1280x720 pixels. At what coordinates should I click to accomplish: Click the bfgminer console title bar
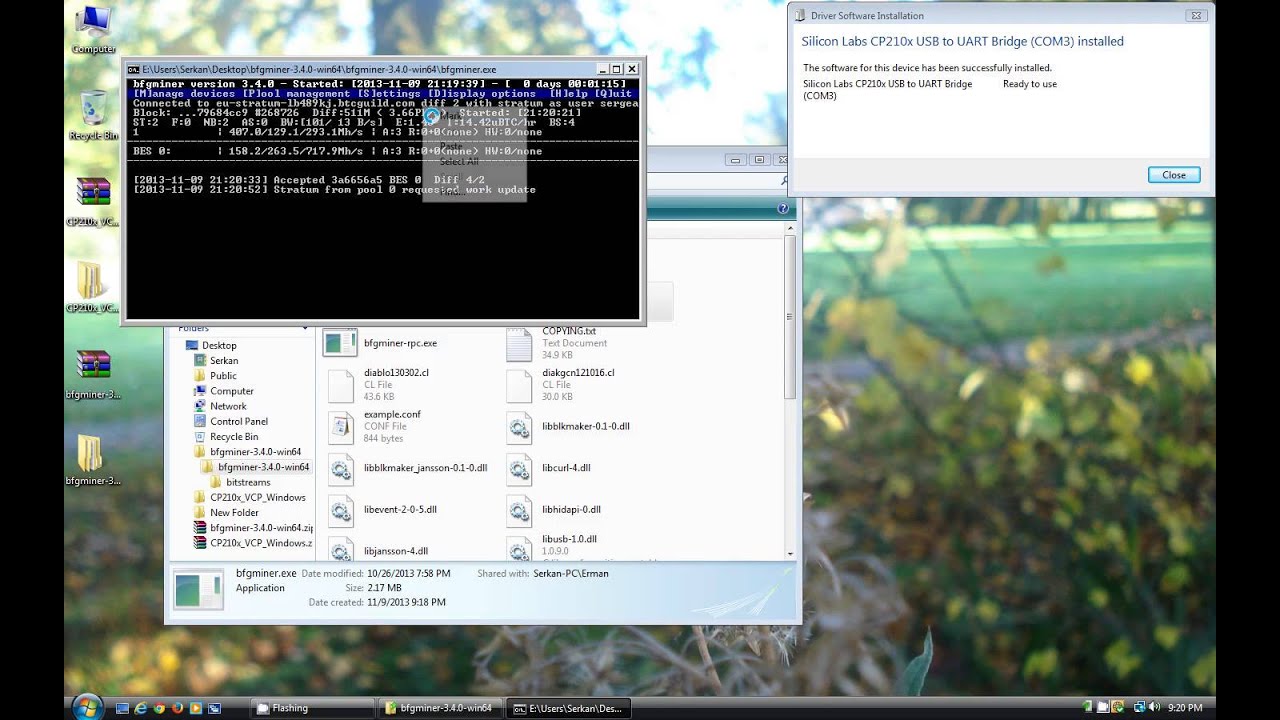click(383, 69)
